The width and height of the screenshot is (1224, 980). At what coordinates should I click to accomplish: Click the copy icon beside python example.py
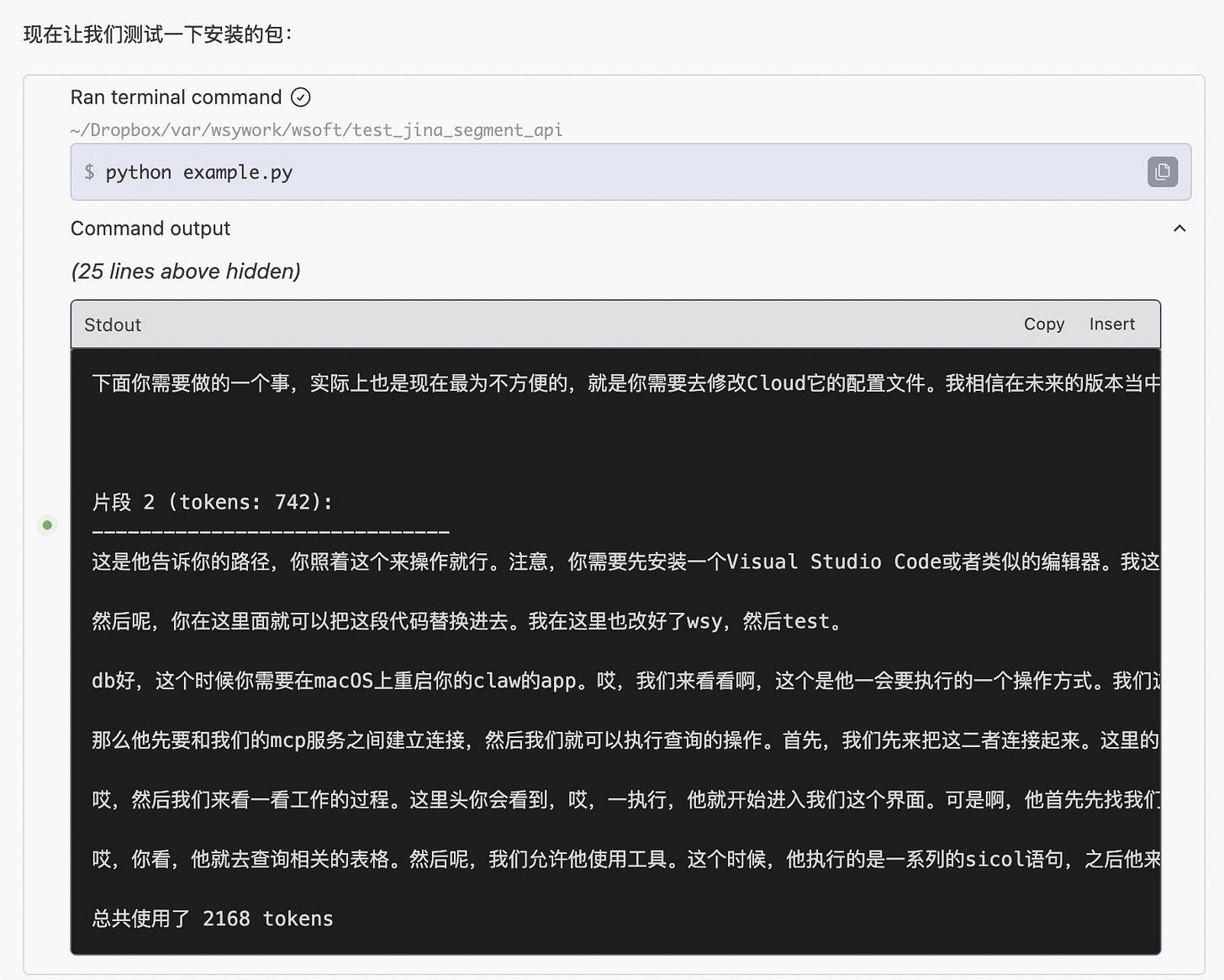tap(1163, 171)
